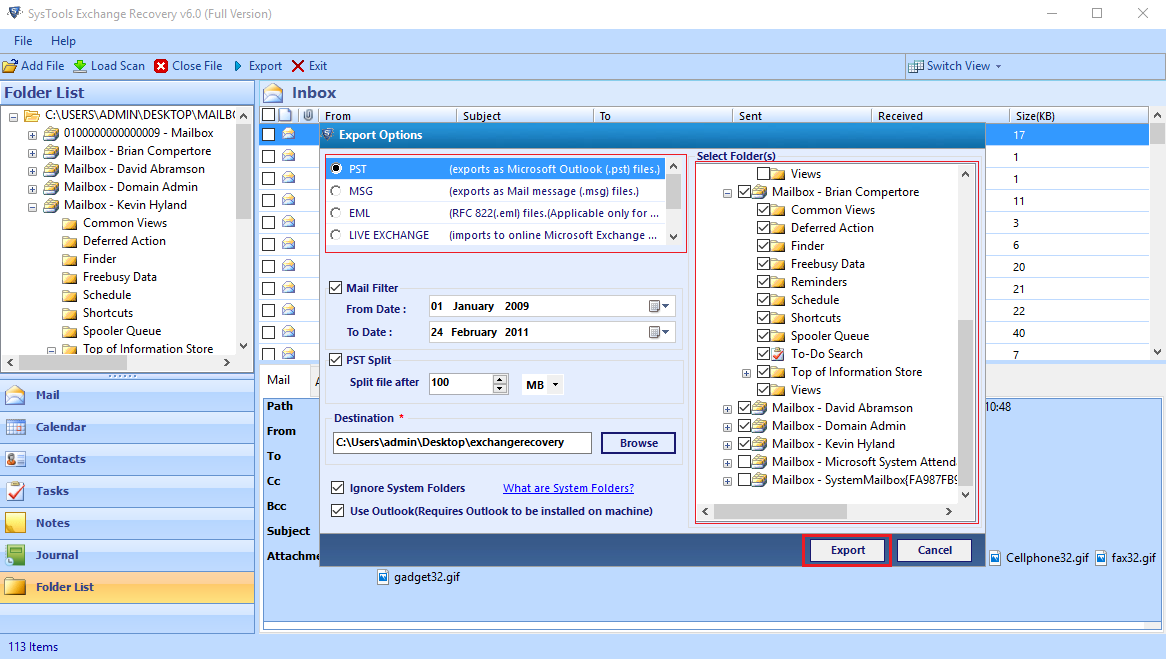Click the Cellphone32.gif attachment icon
Image resolution: width=1166 pixels, height=659 pixels.
point(995,558)
